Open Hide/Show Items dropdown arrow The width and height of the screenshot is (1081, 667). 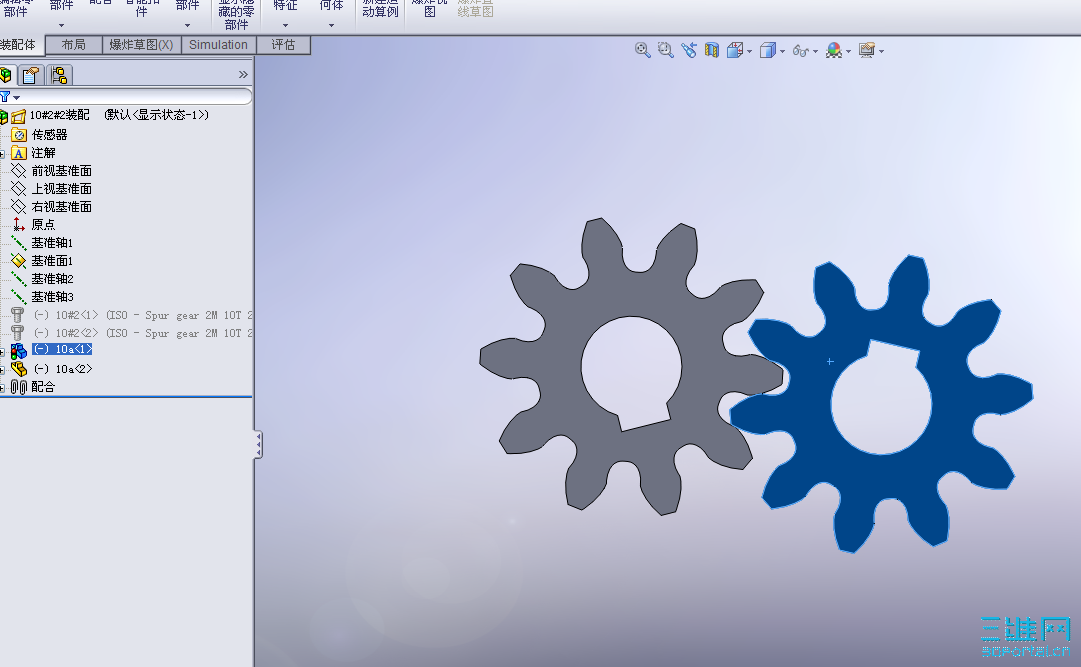pos(816,52)
